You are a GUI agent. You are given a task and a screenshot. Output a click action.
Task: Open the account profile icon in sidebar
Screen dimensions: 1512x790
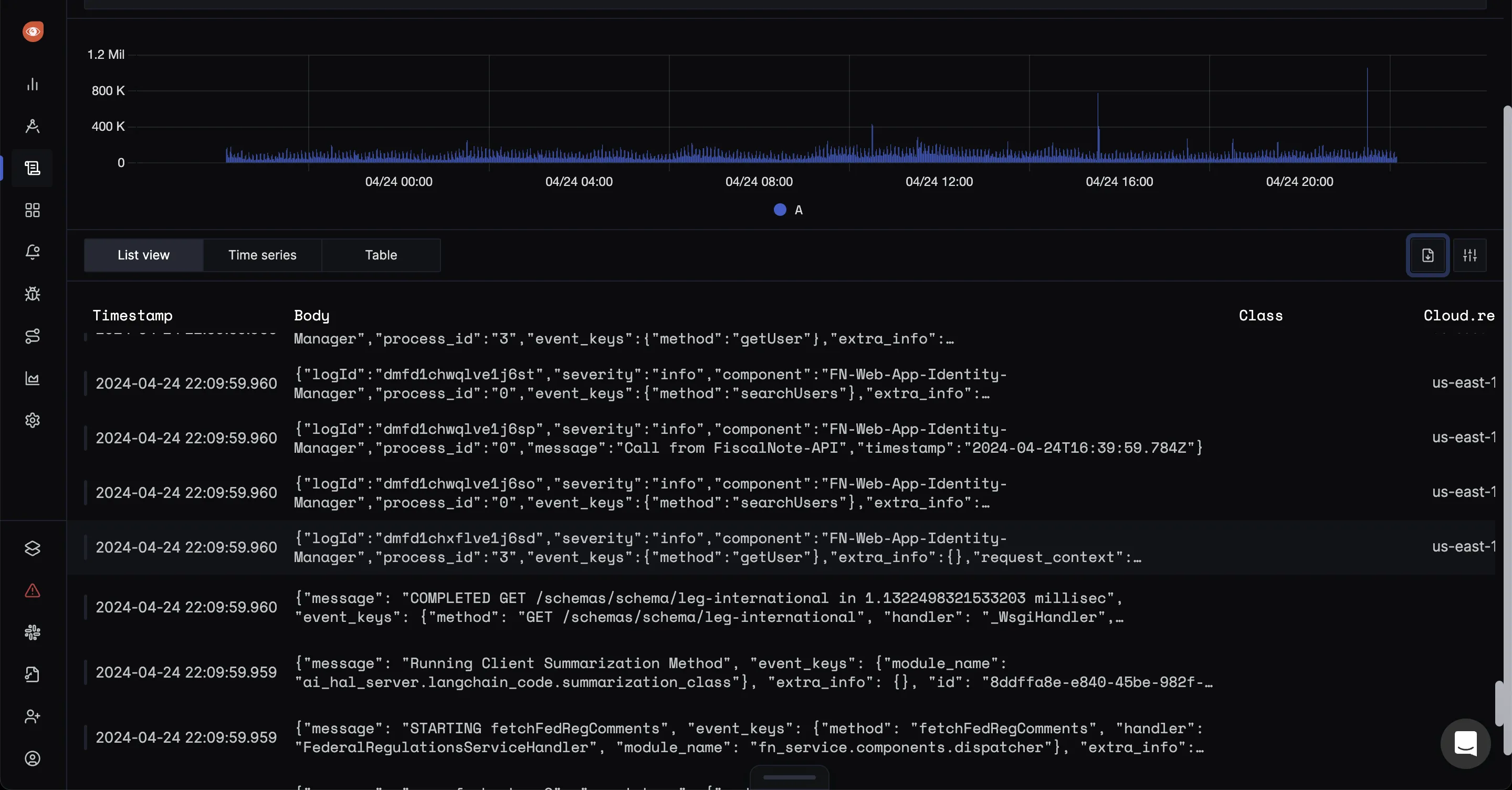click(x=32, y=759)
